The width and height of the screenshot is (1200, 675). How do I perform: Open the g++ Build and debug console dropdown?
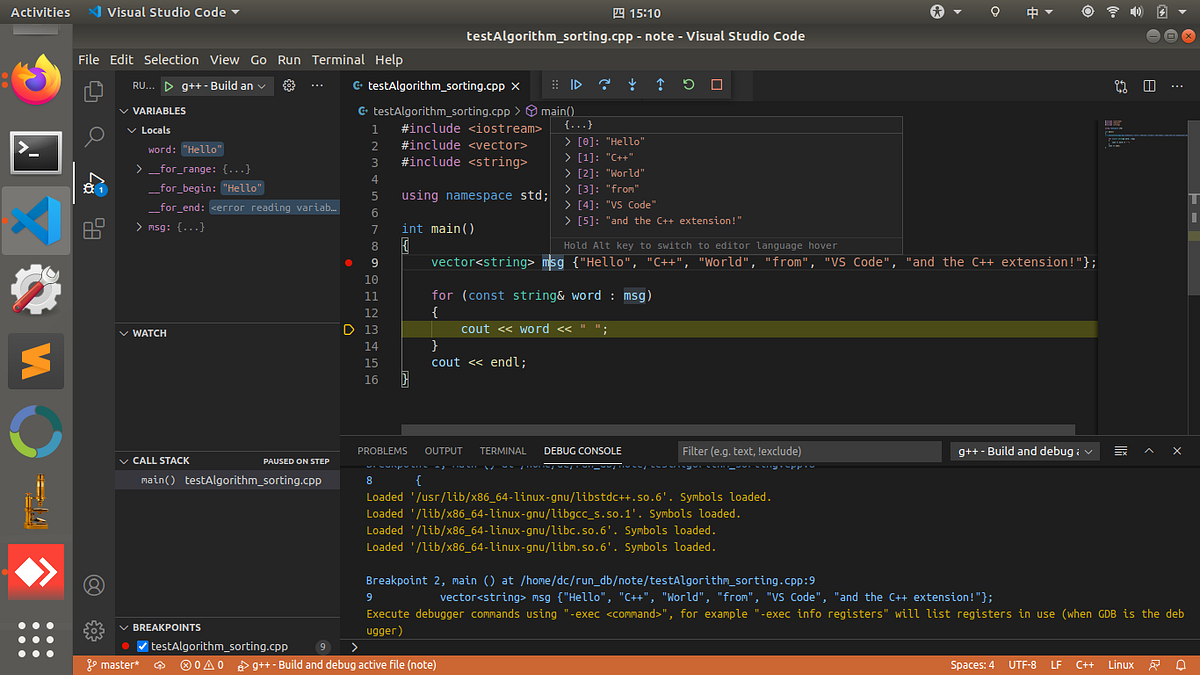pos(1024,451)
